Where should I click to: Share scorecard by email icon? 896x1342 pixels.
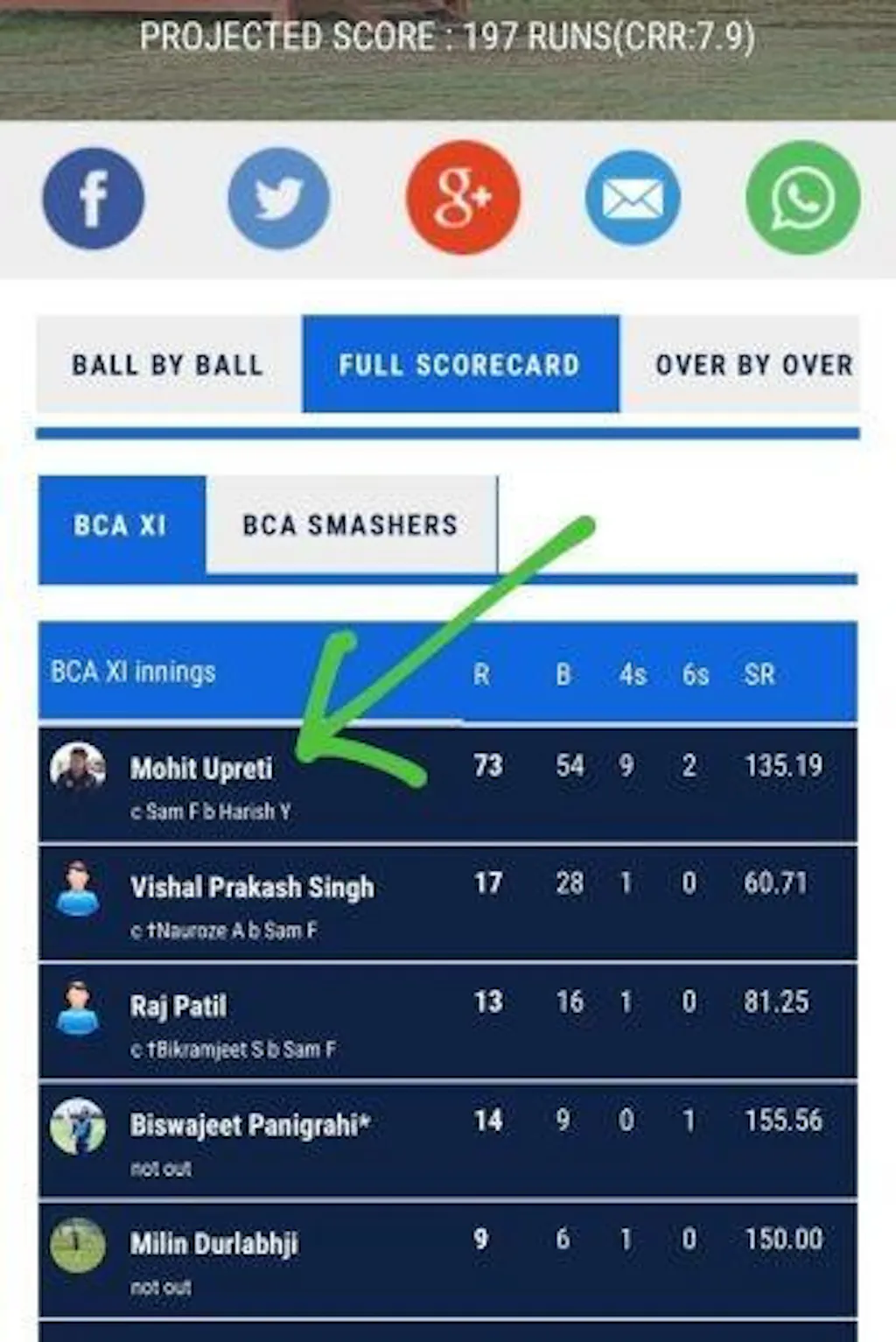(633, 197)
